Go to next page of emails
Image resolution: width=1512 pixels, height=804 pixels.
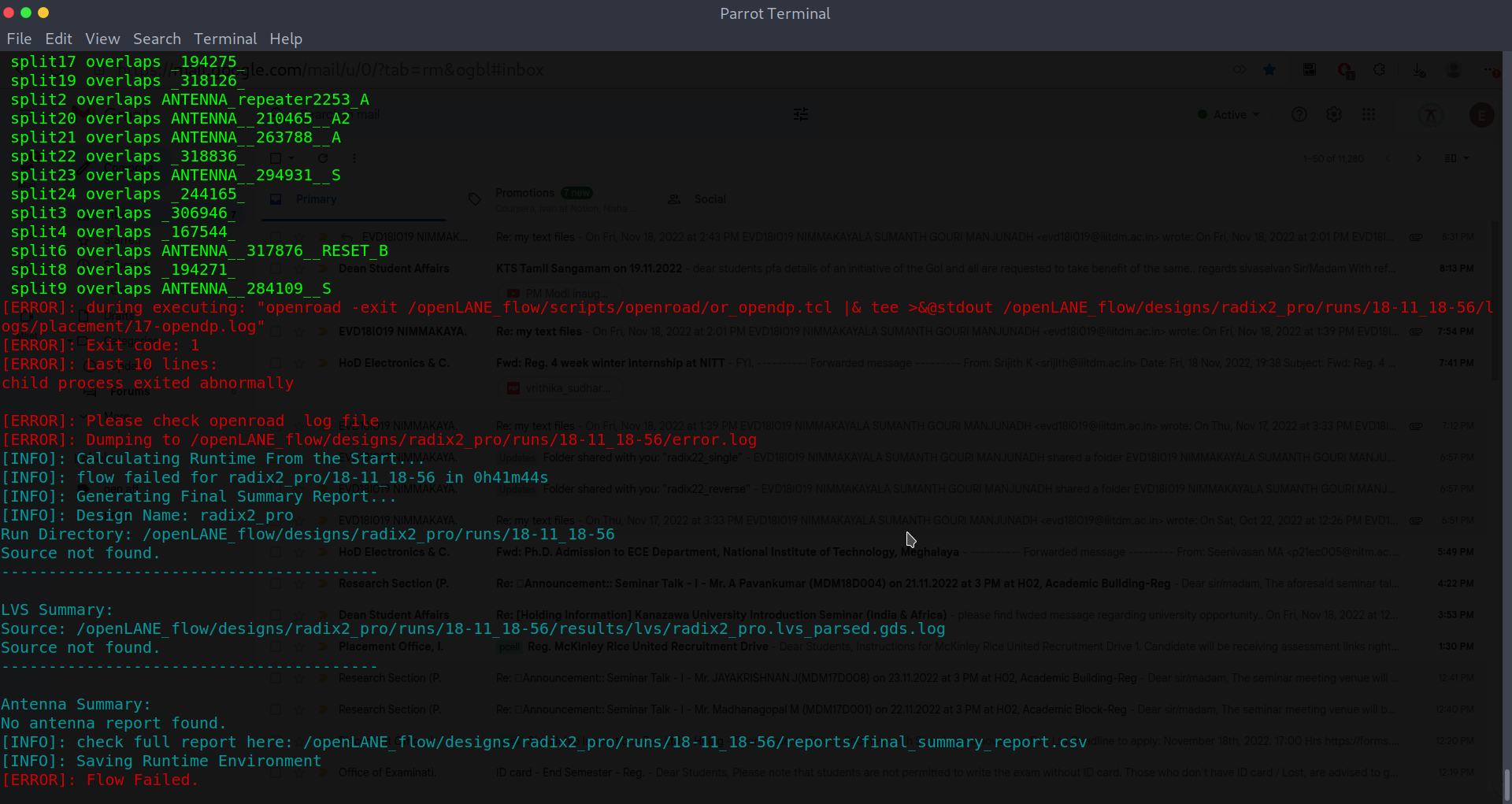click(1420, 158)
